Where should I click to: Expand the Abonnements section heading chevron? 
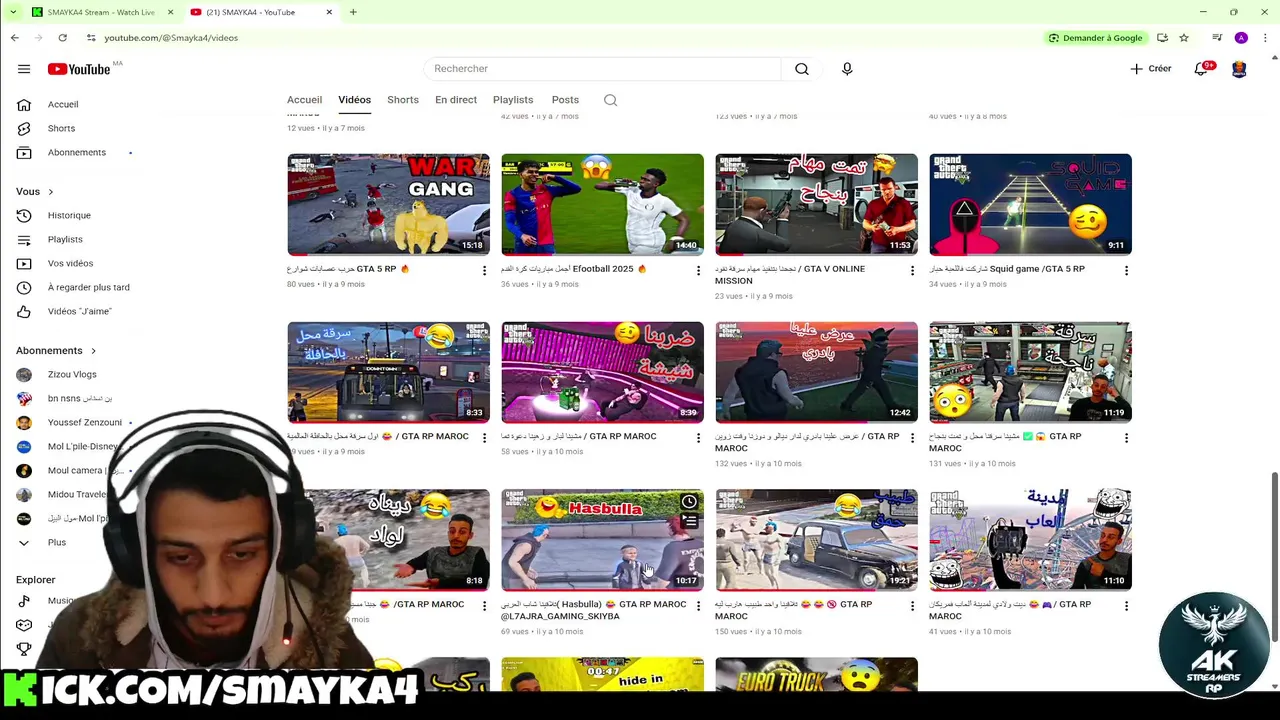(x=93, y=351)
